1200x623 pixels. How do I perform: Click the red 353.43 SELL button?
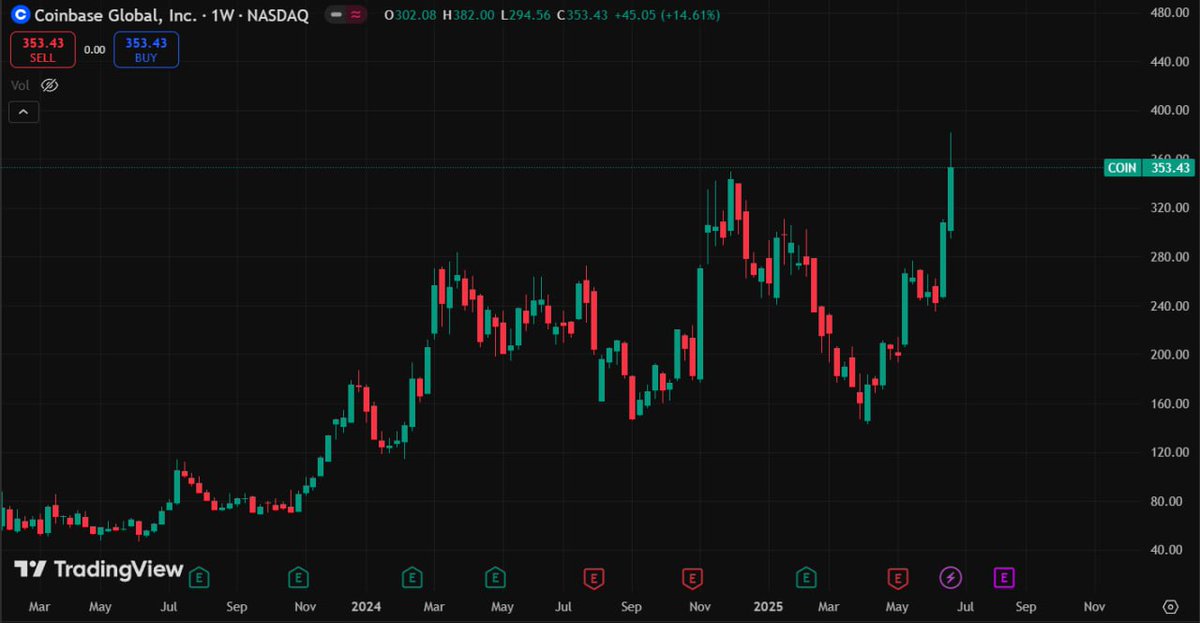43,49
